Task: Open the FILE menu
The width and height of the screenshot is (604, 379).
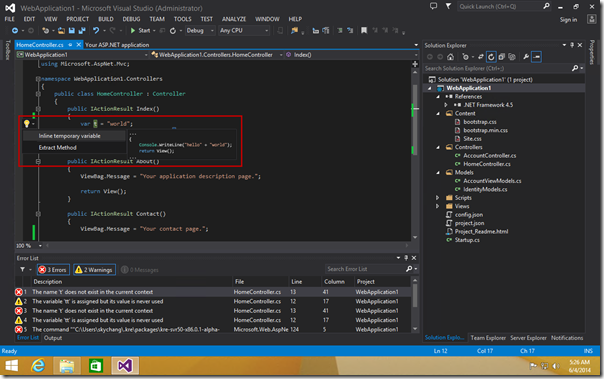Action: coord(10,19)
